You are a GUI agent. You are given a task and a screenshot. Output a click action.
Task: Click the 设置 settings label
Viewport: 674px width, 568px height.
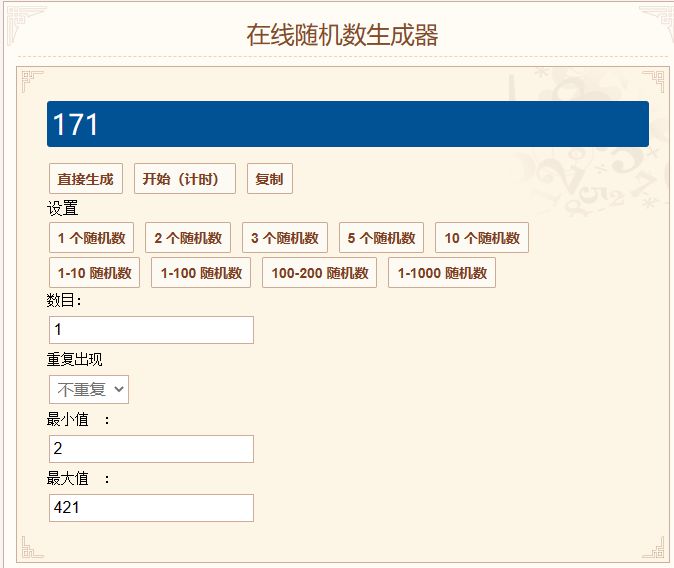tap(62, 208)
